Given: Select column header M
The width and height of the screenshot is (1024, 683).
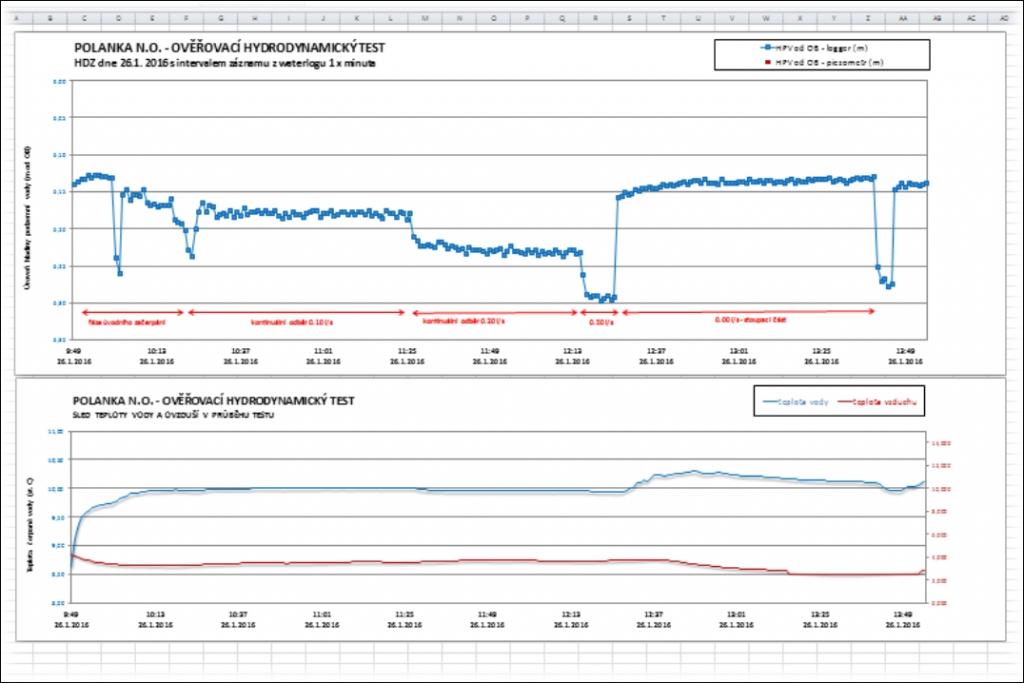Looking at the screenshot, I should [x=425, y=18].
